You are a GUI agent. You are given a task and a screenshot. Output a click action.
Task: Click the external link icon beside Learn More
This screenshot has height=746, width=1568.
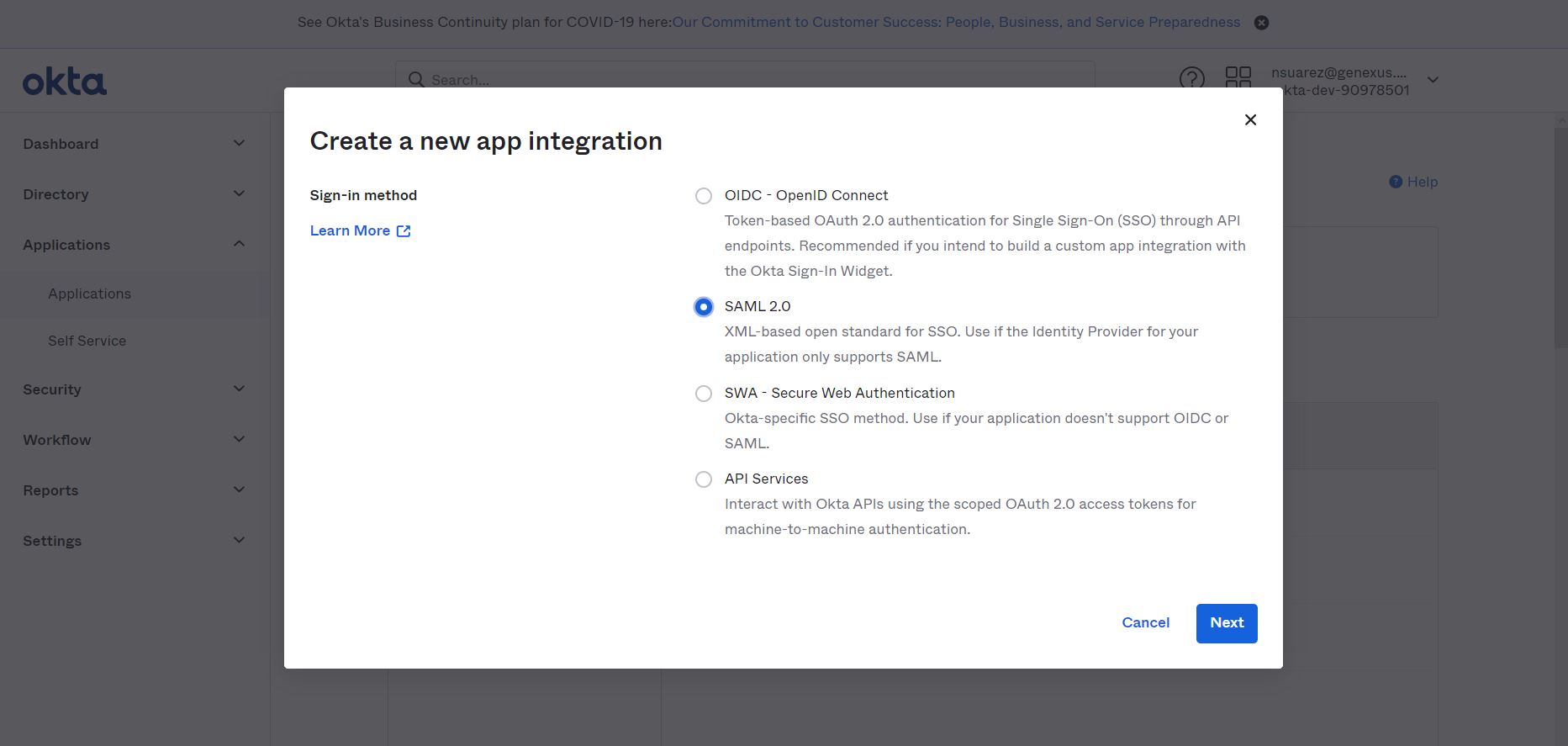click(x=404, y=231)
